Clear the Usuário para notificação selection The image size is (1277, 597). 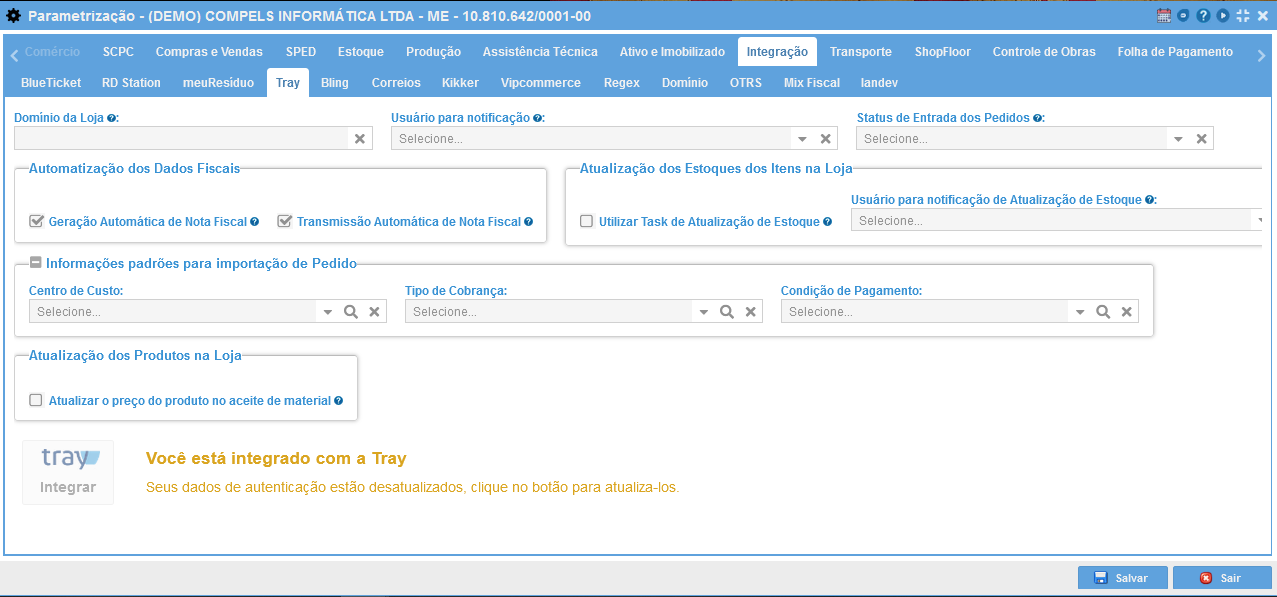pos(826,139)
